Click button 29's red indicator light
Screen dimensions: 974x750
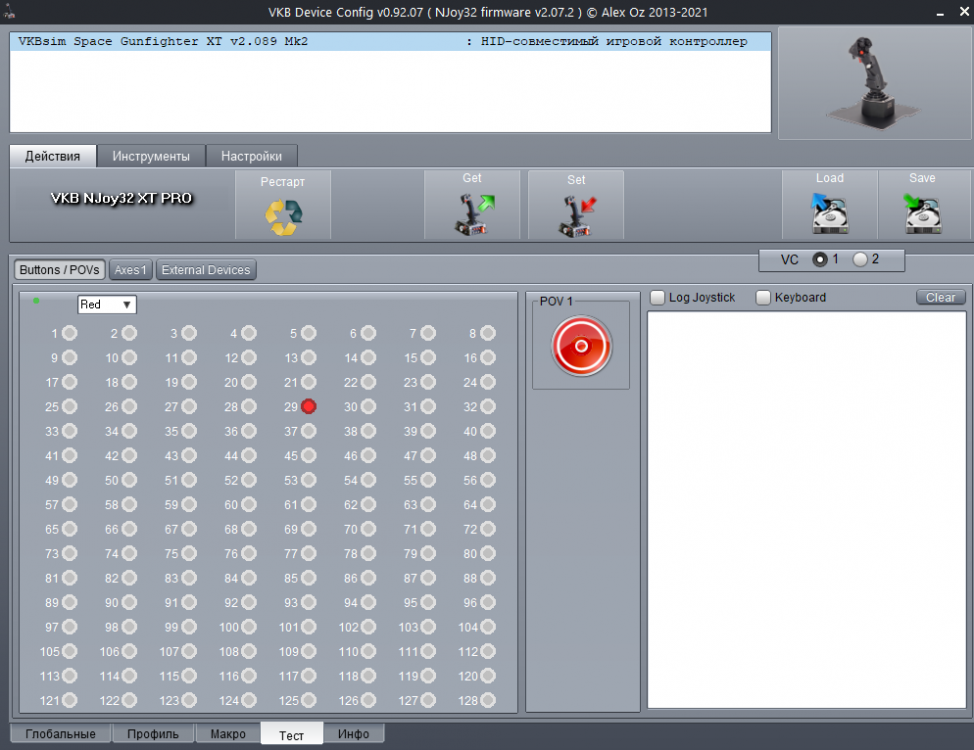(x=308, y=406)
